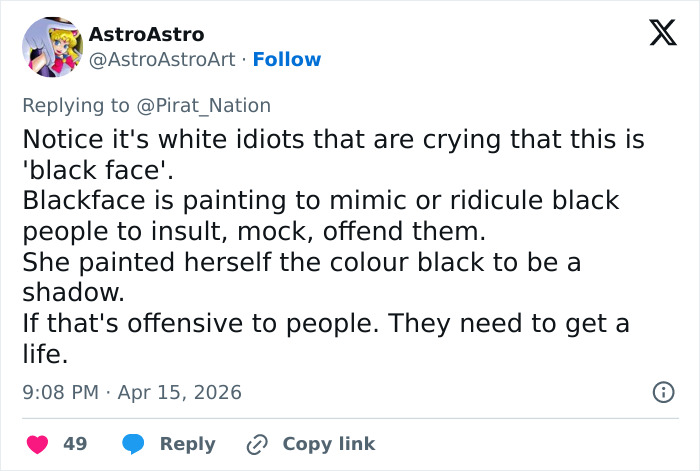Open the @AstroAstroArt handle link
The image size is (700, 471).
[162, 60]
